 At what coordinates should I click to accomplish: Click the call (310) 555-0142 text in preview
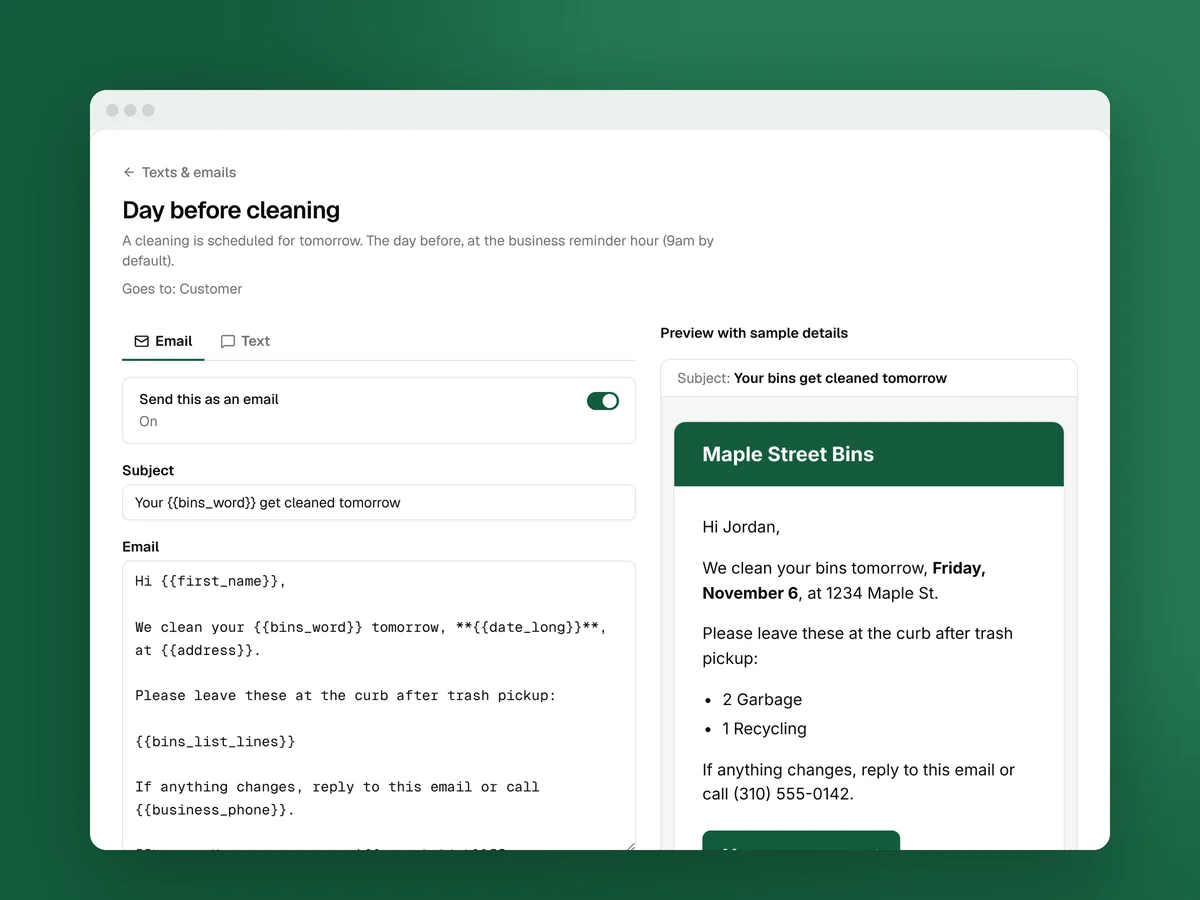point(778,795)
